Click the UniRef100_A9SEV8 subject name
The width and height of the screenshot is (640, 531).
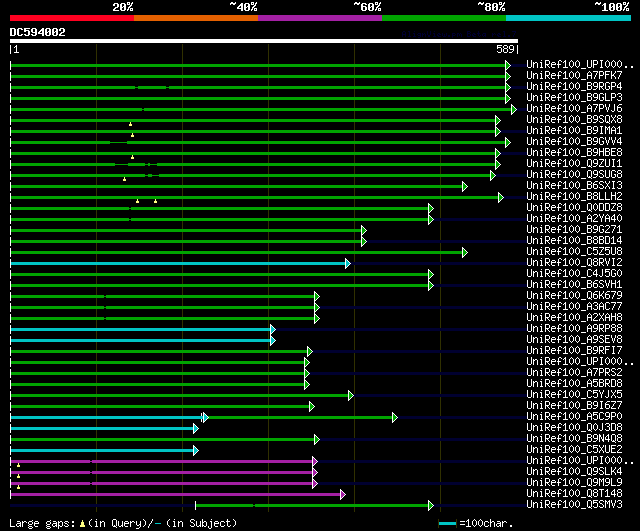pyautogui.click(x=574, y=340)
